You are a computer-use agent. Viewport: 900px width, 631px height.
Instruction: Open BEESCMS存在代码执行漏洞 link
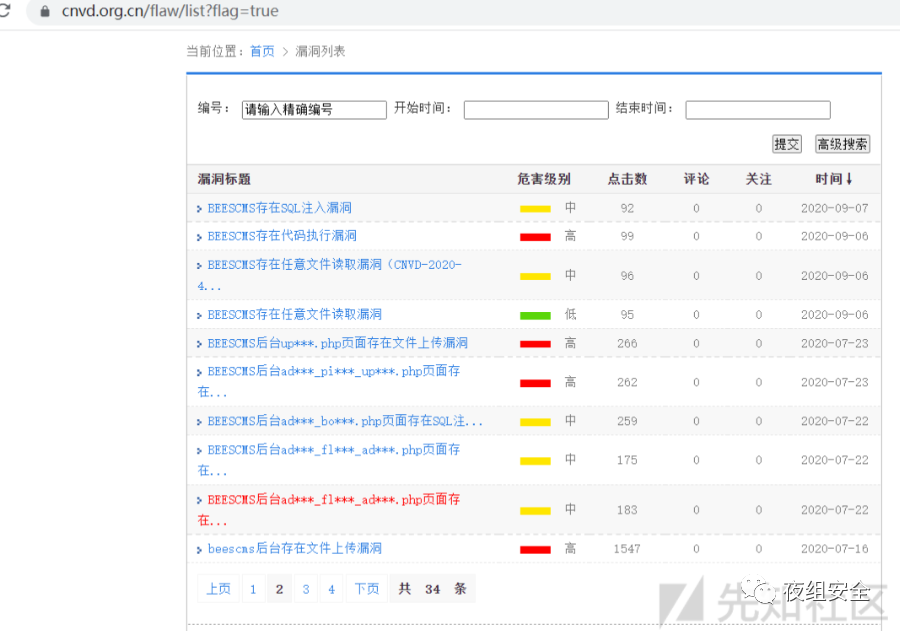(x=282, y=236)
